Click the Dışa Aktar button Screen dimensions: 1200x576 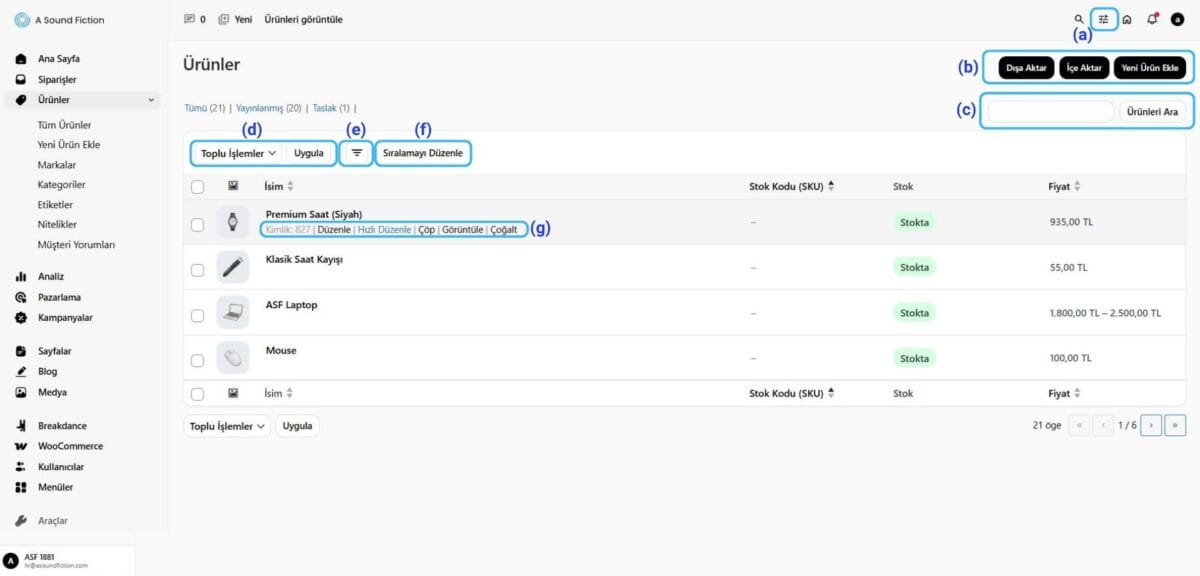(1026, 68)
